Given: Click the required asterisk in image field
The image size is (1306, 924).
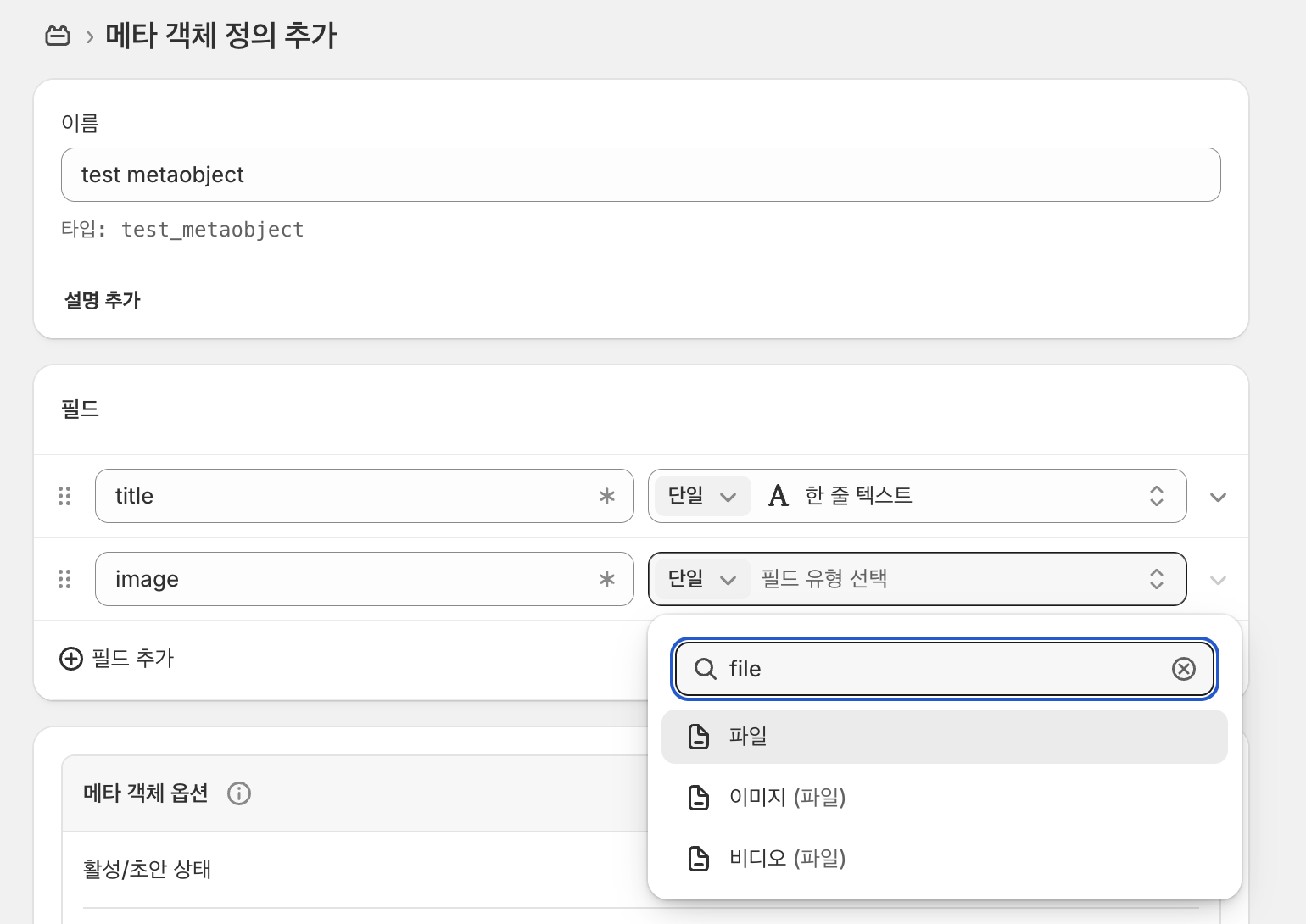Looking at the screenshot, I should pos(606,579).
